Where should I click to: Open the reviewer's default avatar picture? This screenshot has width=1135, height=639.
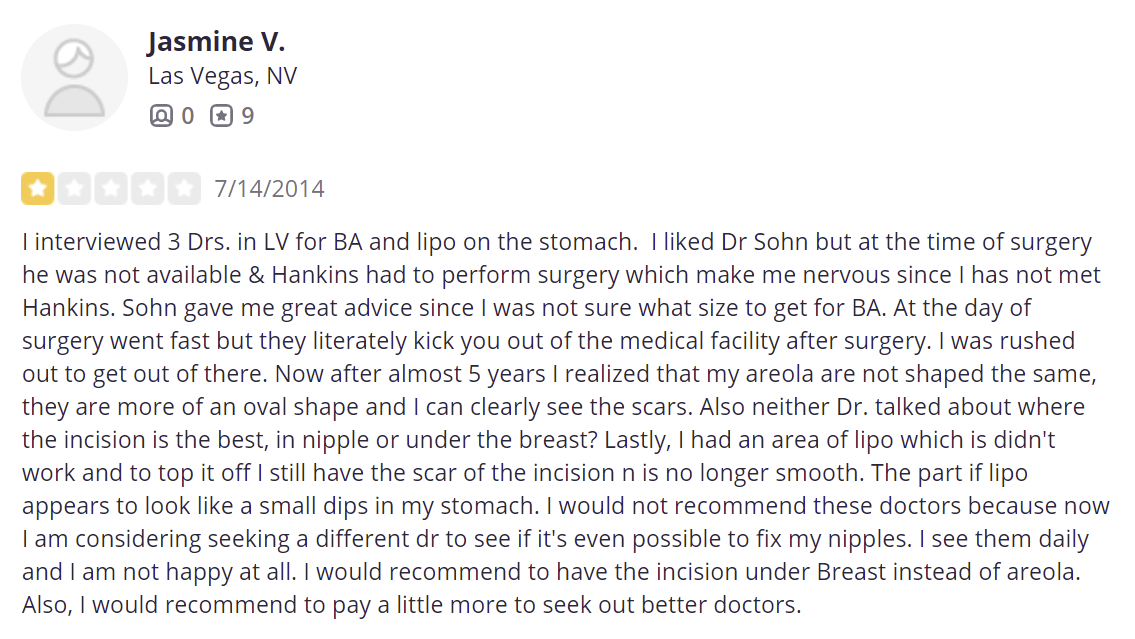(x=74, y=77)
